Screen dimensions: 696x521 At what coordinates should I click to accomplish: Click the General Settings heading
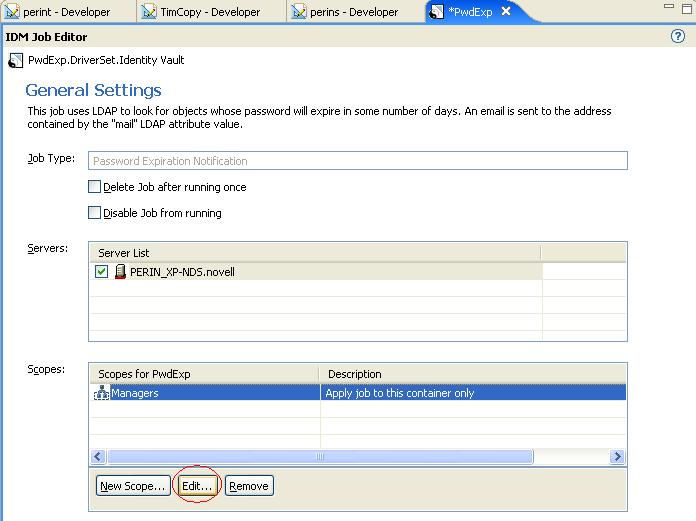[93, 90]
